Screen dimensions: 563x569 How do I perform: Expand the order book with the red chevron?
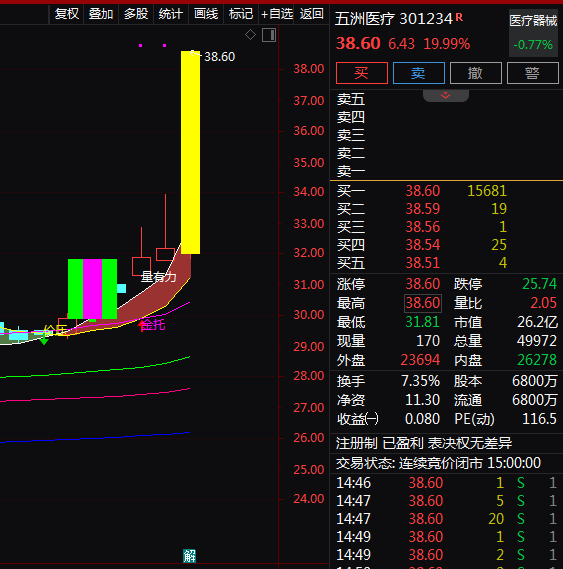coord(446,96)
